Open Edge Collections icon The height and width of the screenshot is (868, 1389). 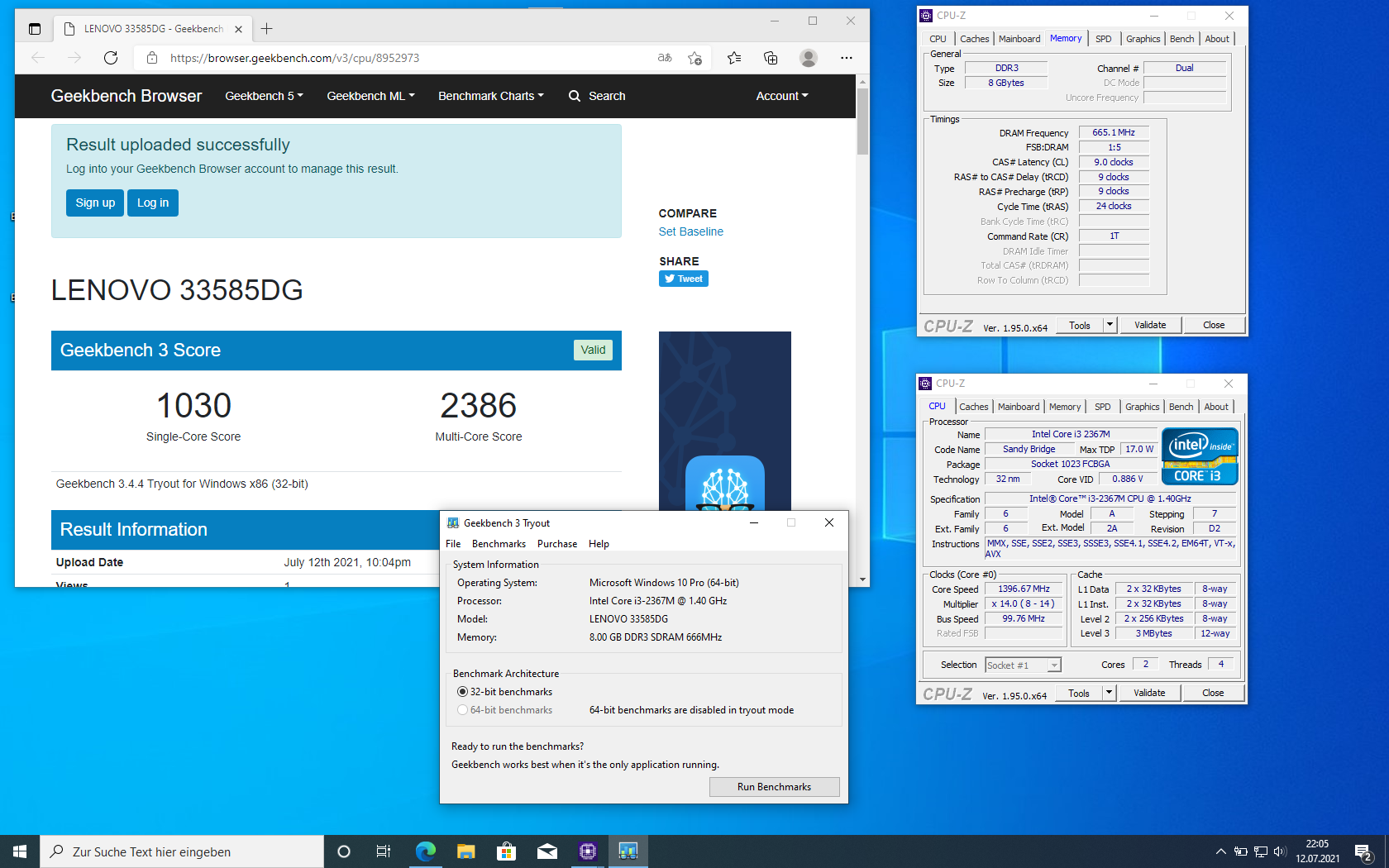pos(771,58)
